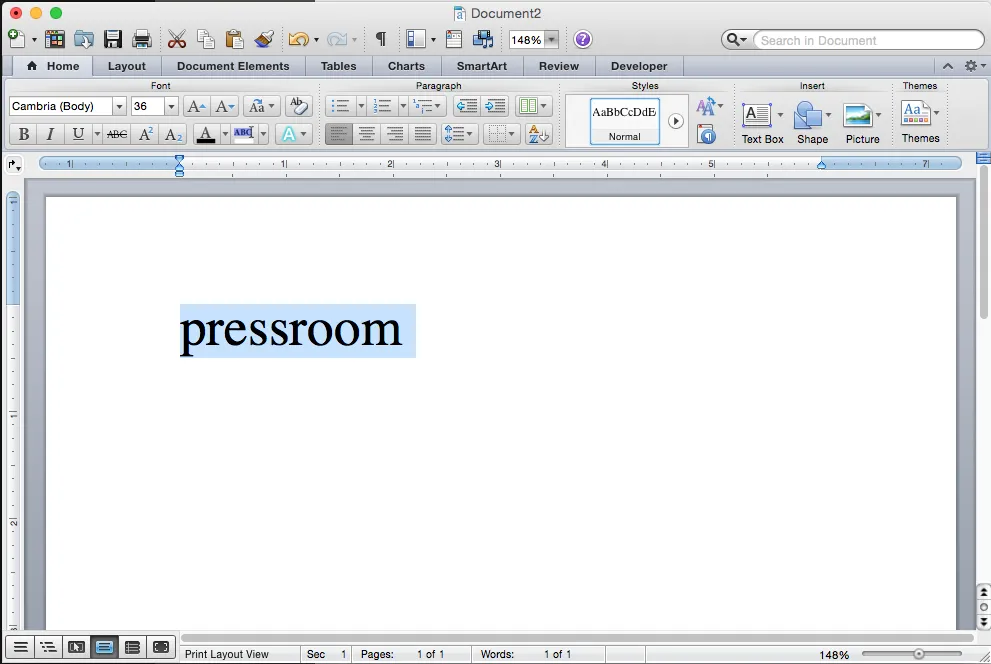Screen dimensions: 991x664
Task: Click the Increase Indent icon
Action: coord(496,106)
